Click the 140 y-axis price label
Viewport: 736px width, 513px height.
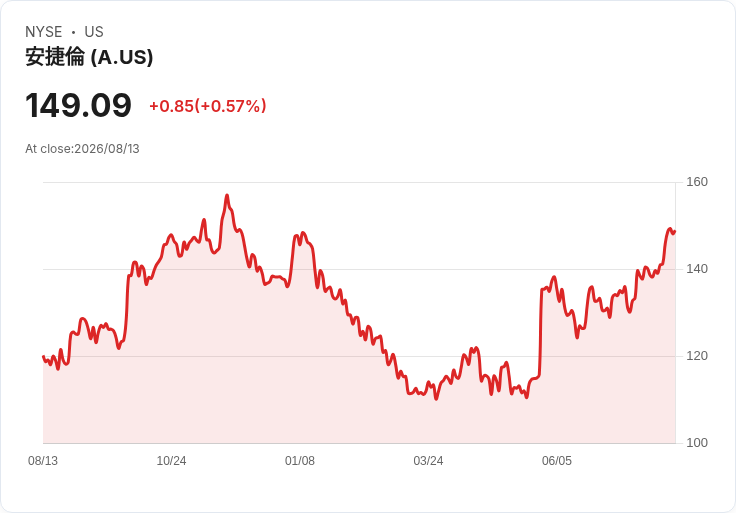pyautogui.click(x=697, y=269)
